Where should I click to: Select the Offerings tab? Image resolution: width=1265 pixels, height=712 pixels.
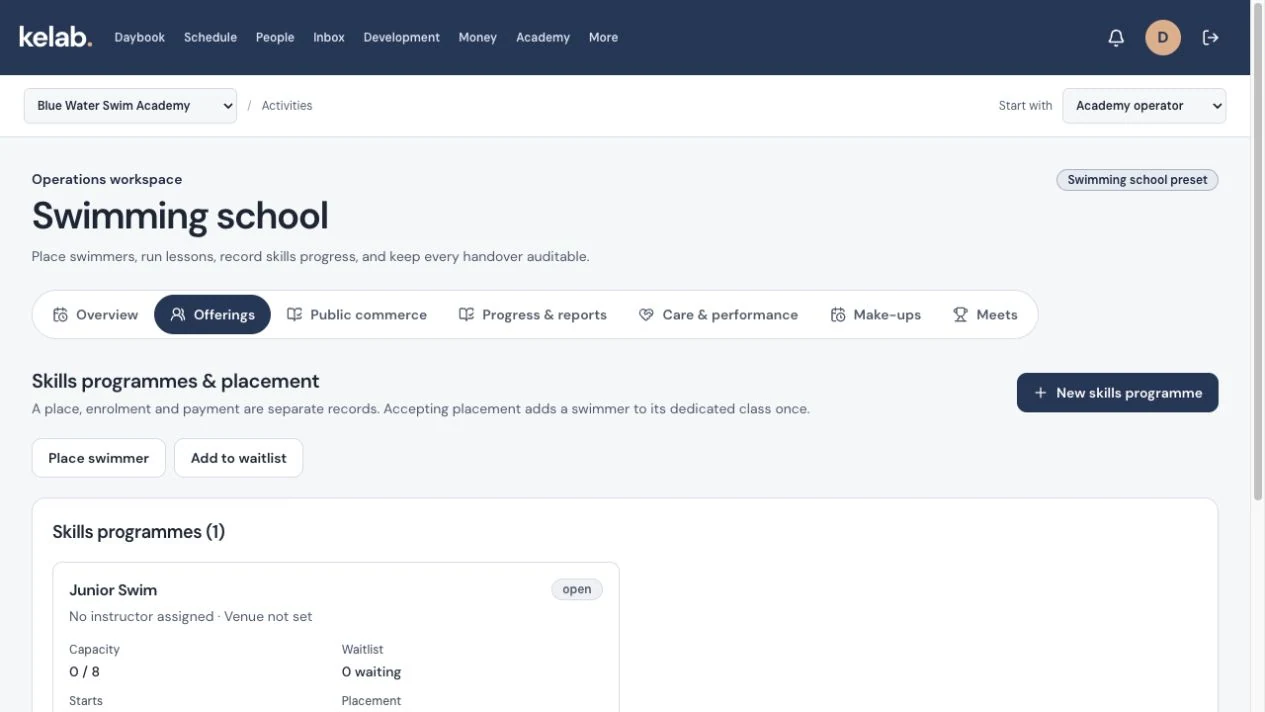coord(212,315)
